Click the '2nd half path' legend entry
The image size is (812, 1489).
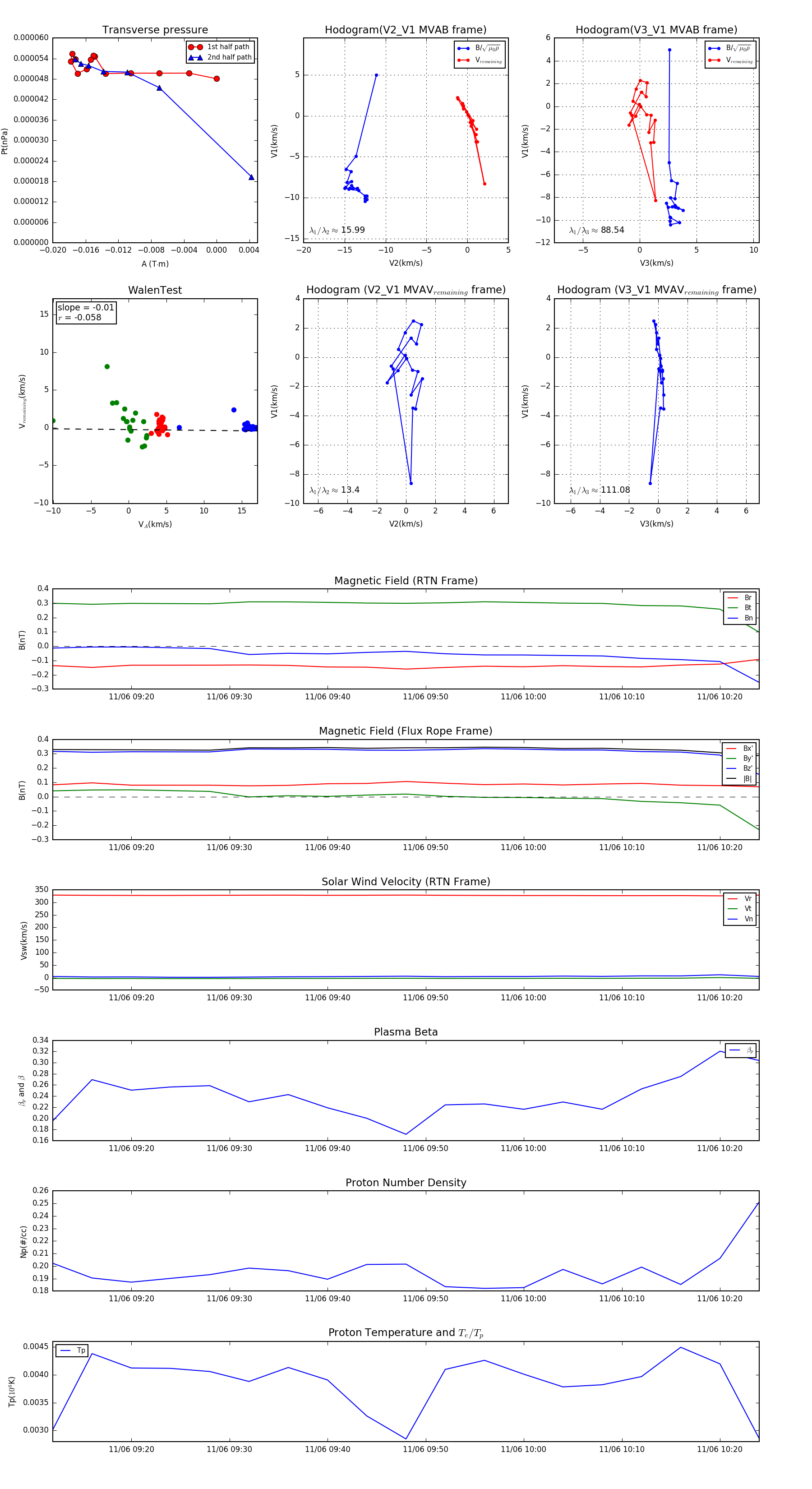coord(220,57)
